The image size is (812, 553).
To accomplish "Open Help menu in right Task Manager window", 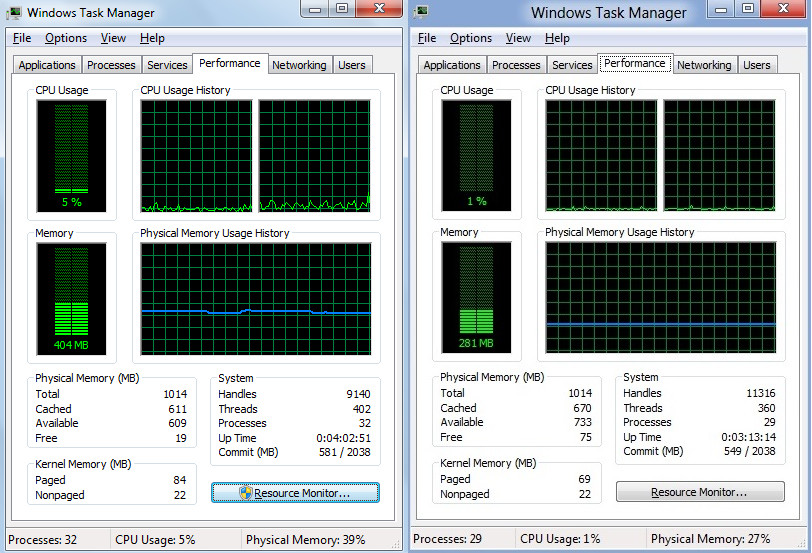I will coord(557,38).
